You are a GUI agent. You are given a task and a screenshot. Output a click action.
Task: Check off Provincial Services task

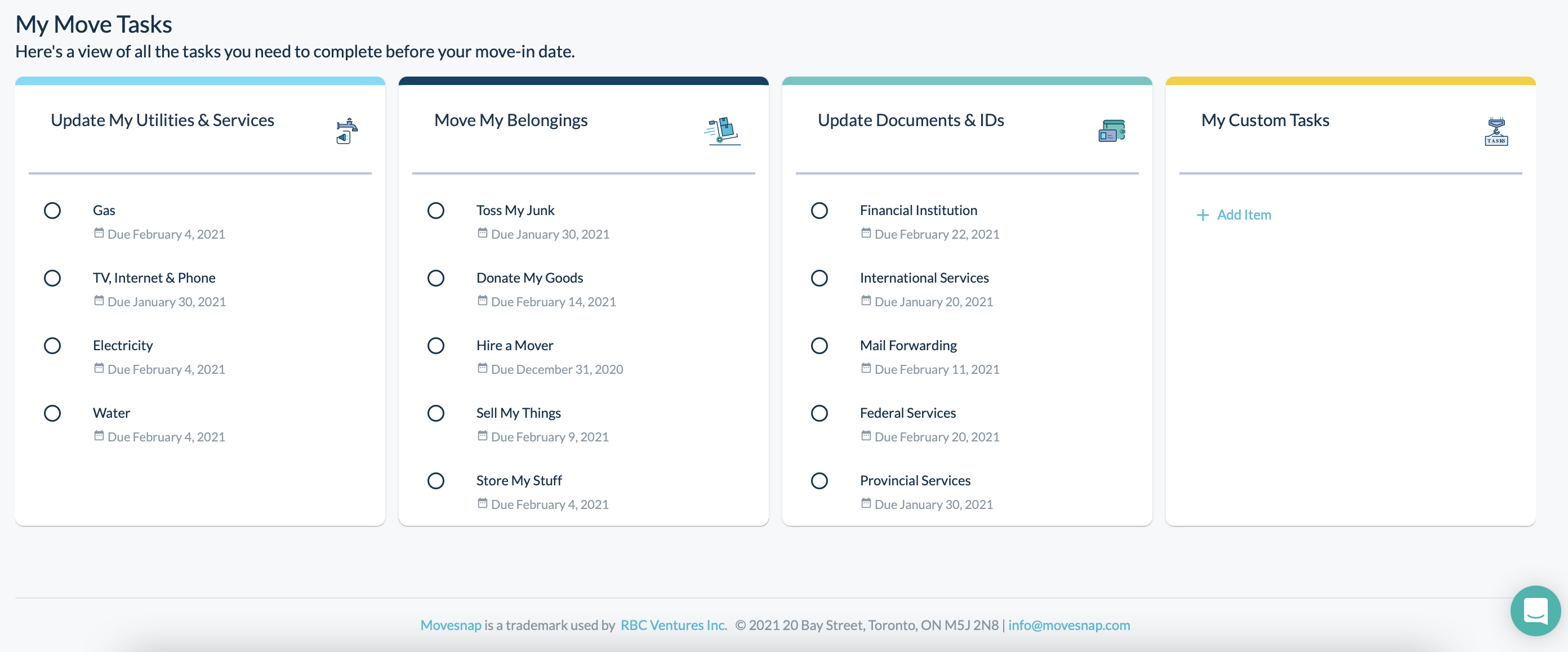pyautogui.click(x=819, y=481)
